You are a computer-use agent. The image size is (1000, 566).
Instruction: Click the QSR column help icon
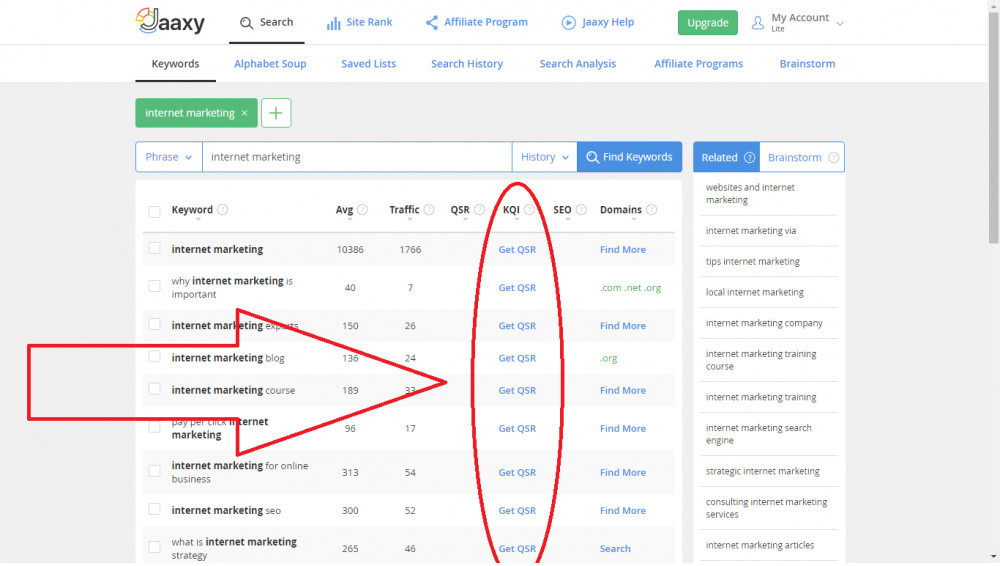tap(480, 209)
